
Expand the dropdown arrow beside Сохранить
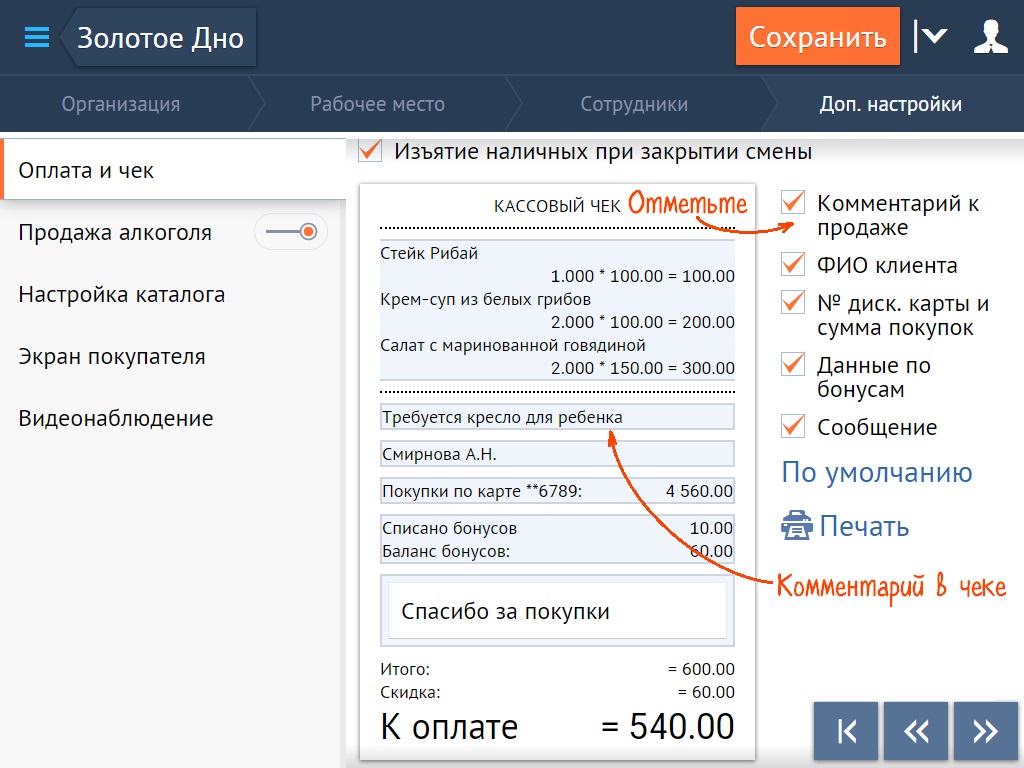pyautogui.click(x=931, y=38)
